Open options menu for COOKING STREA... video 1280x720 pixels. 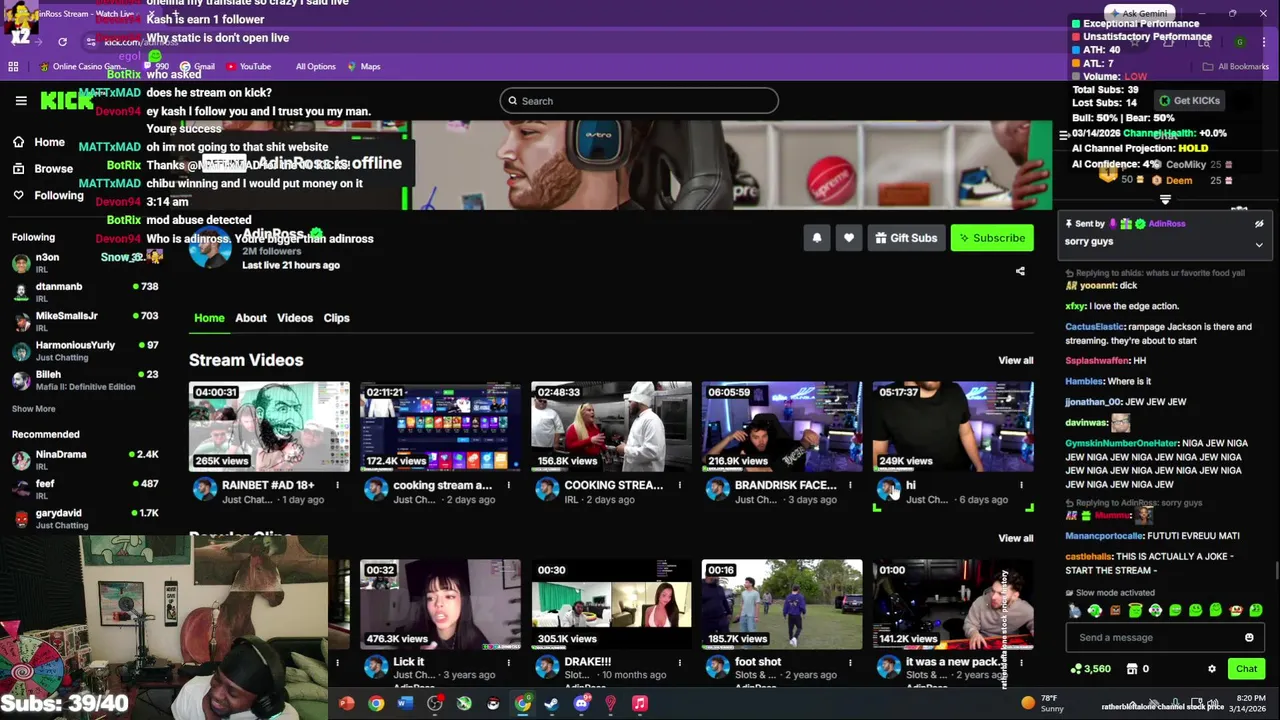click(679, 485)
